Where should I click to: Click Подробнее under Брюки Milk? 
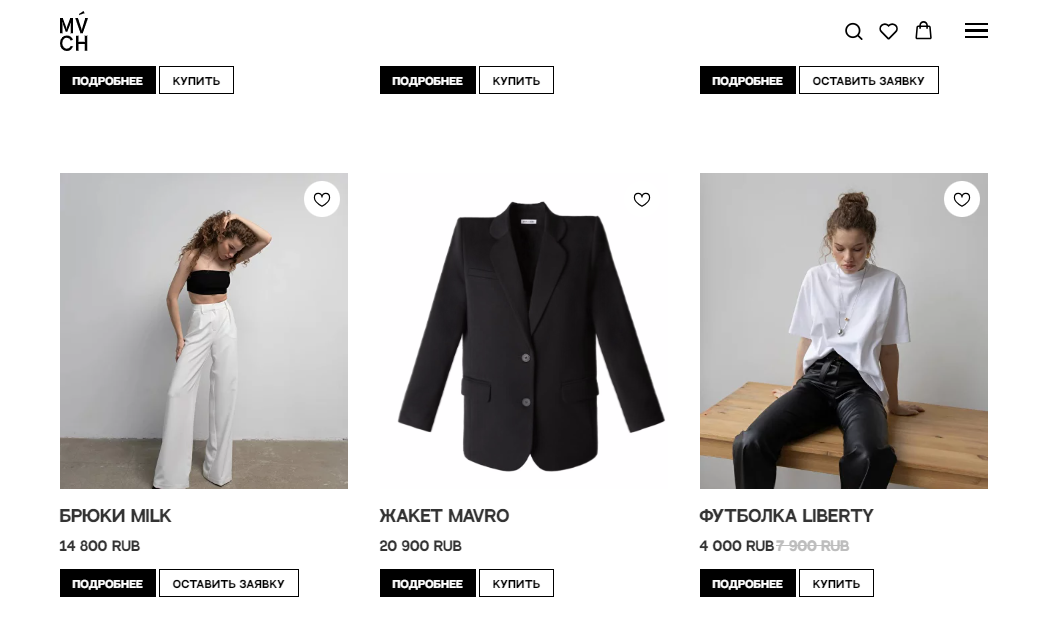(x=108, y=583)
